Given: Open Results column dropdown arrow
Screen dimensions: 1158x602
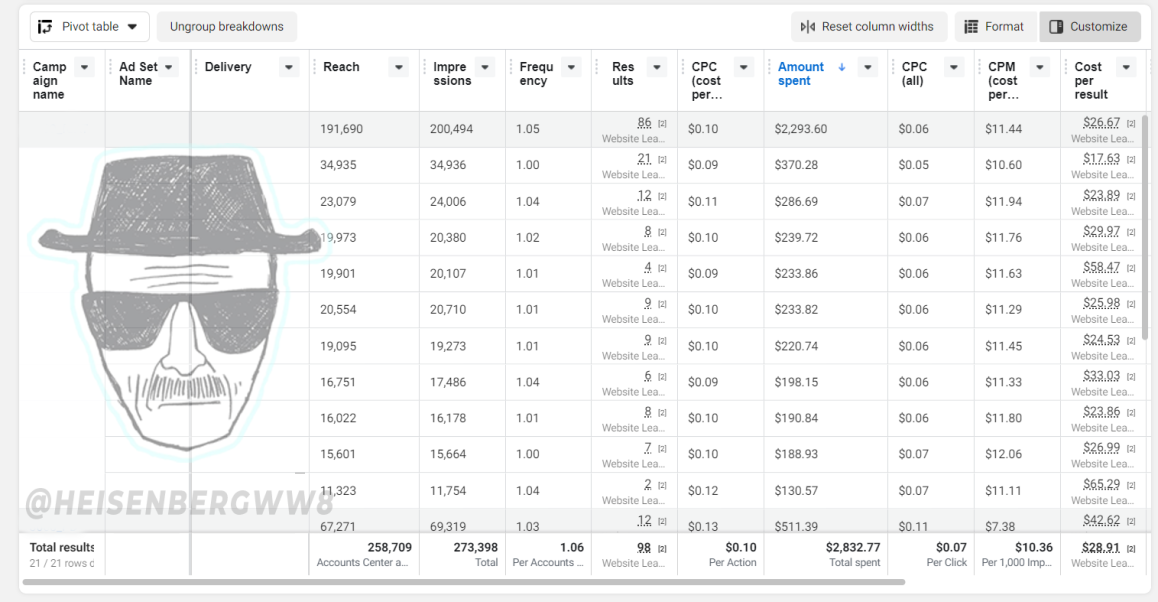Looking at the screenshot, I should [x=657, y=67].
